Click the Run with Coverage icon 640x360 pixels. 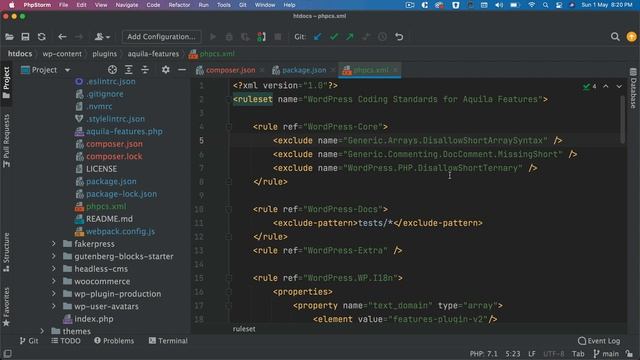tap(245, 37)
